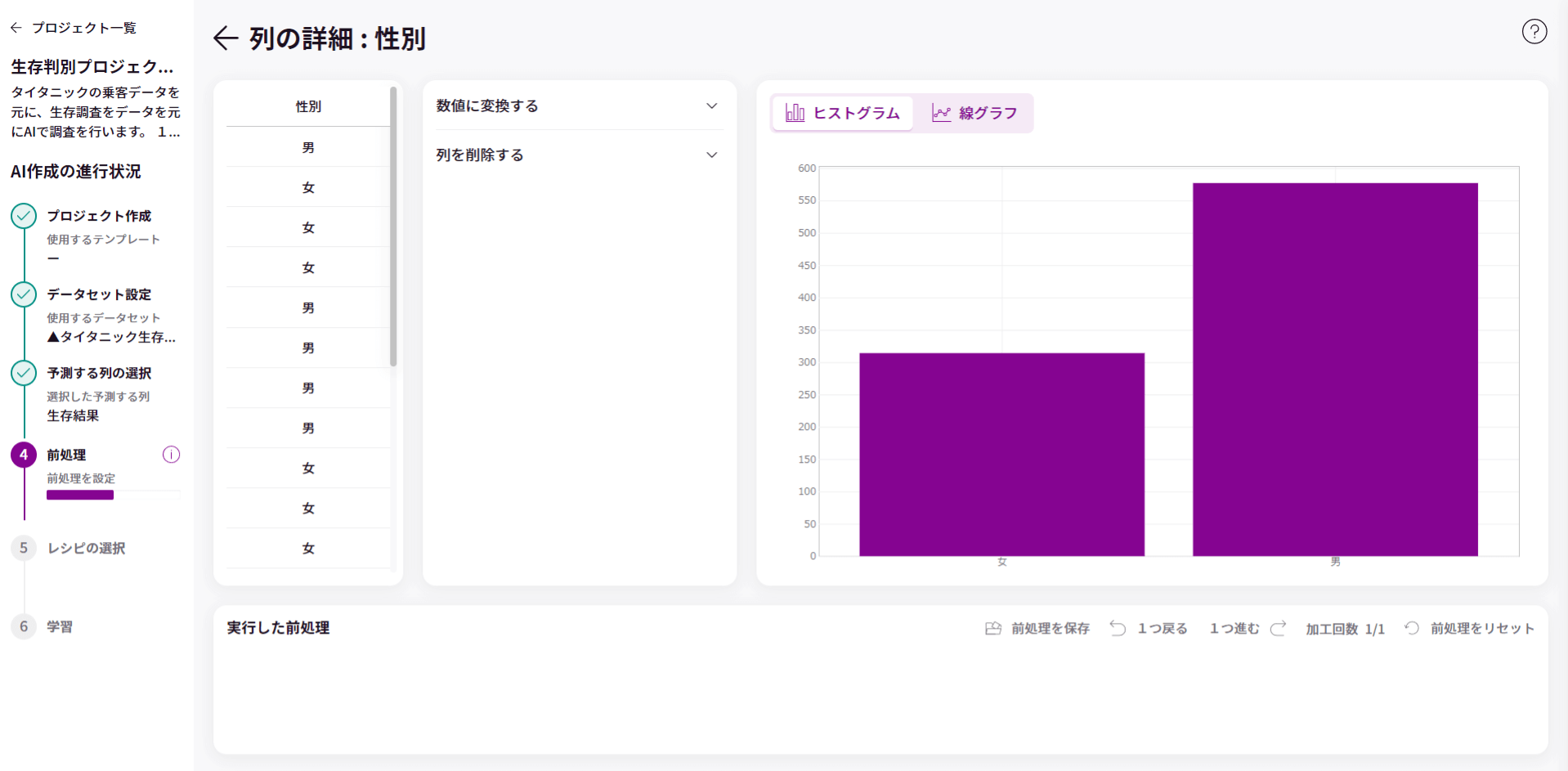Viewport: 1568px width, 771px height.
Task: Click the redo arrow icon for 1つ進む
Action: [x=1278, y=628]
